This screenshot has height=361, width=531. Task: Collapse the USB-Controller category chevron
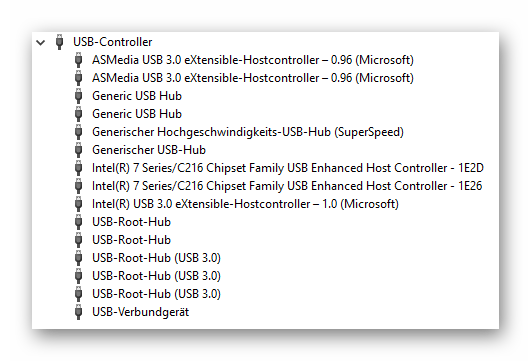(41, 43)
